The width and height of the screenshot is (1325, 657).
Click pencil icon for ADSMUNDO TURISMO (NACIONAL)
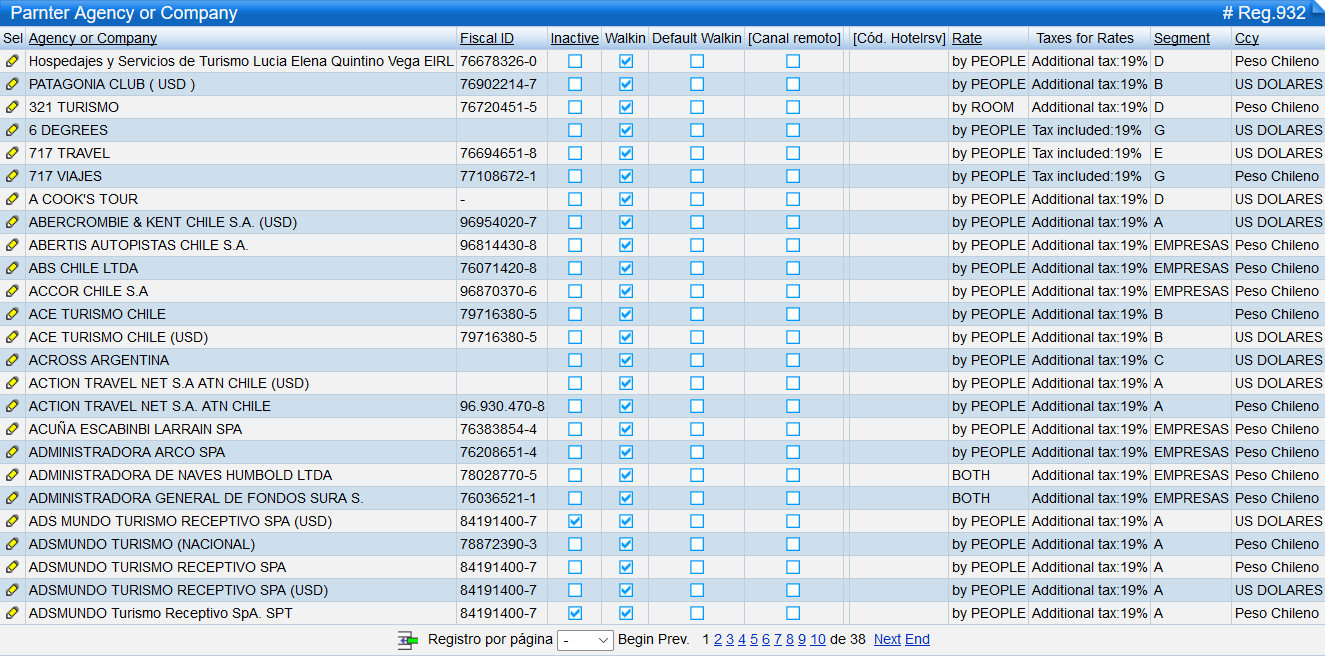[x=12, y=544]
